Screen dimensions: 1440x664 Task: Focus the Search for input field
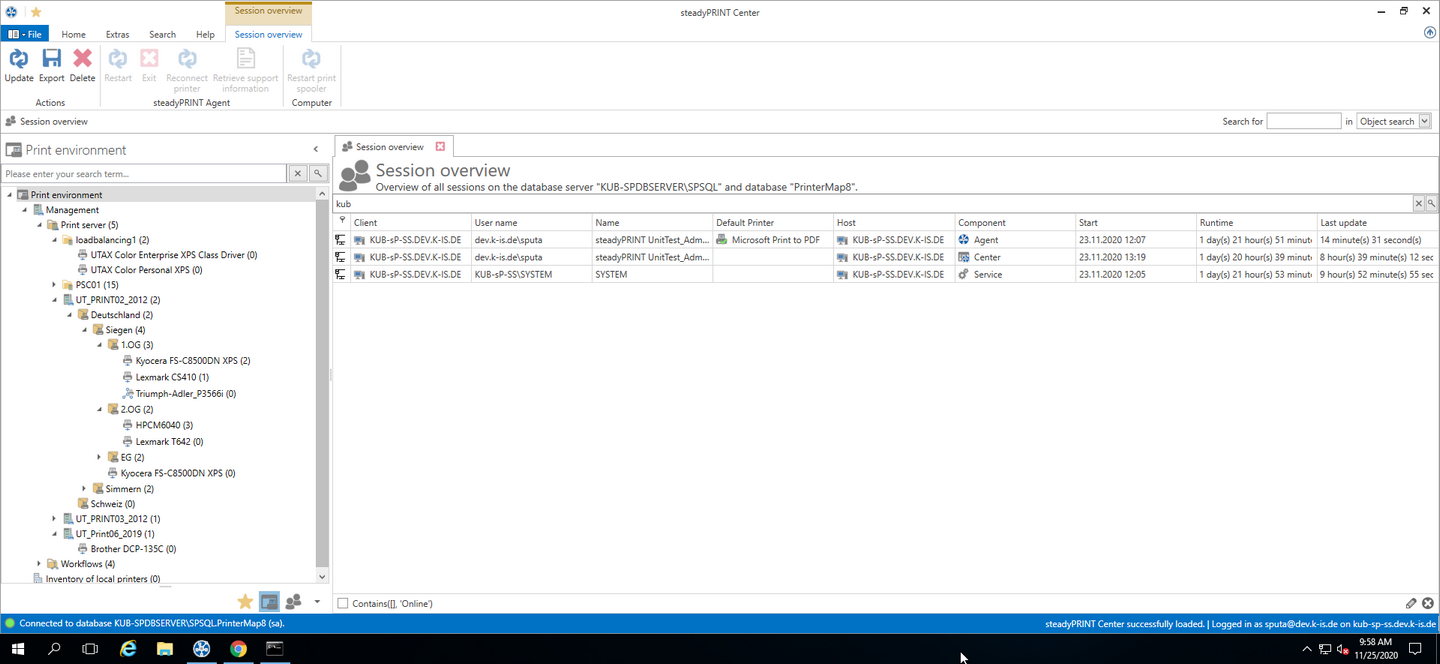pos(1304,121)
